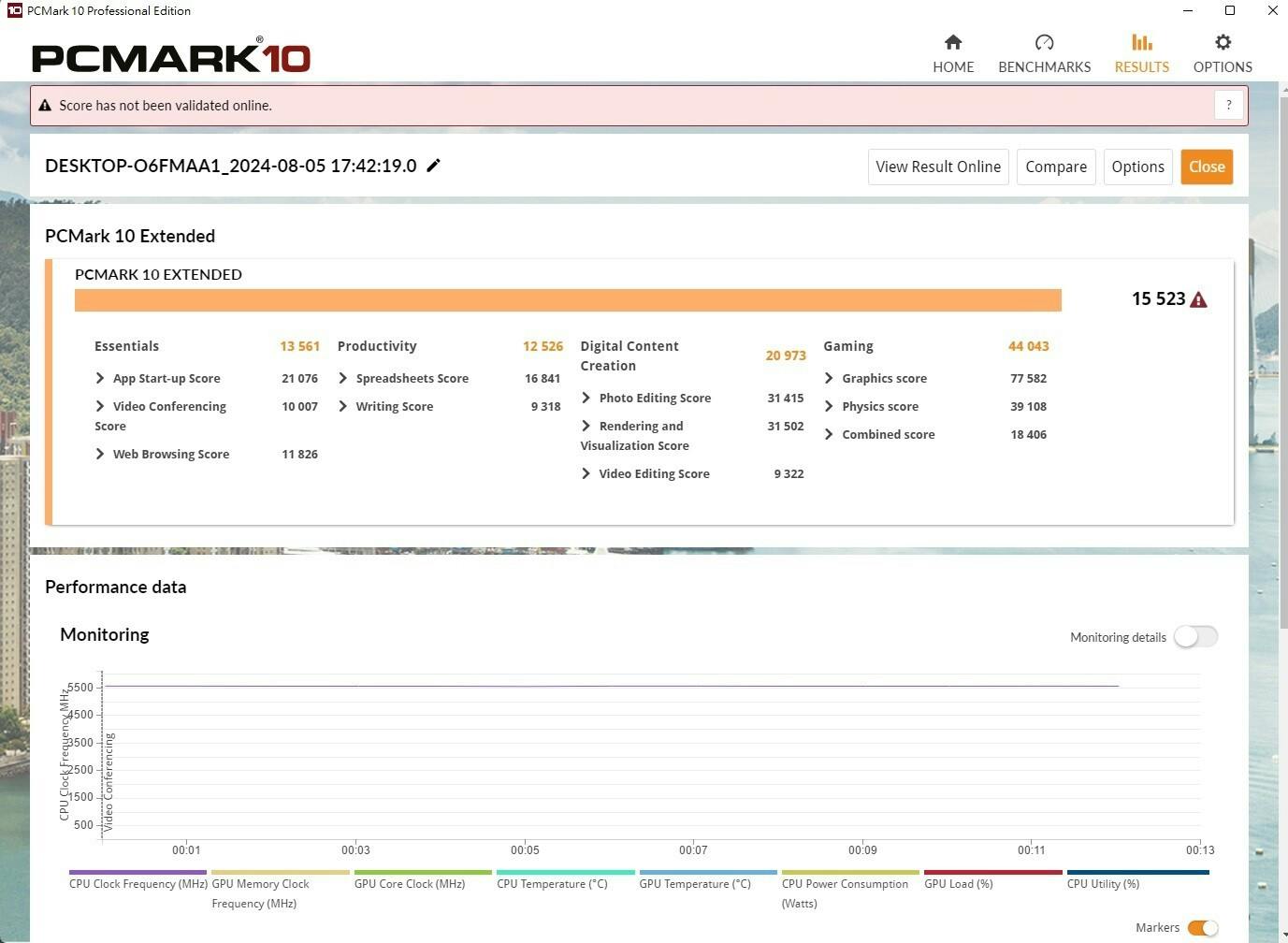1288x943 pixels.
Task: Click CPU Clock Frequency purple legend swatch
Action: (137, 872)
